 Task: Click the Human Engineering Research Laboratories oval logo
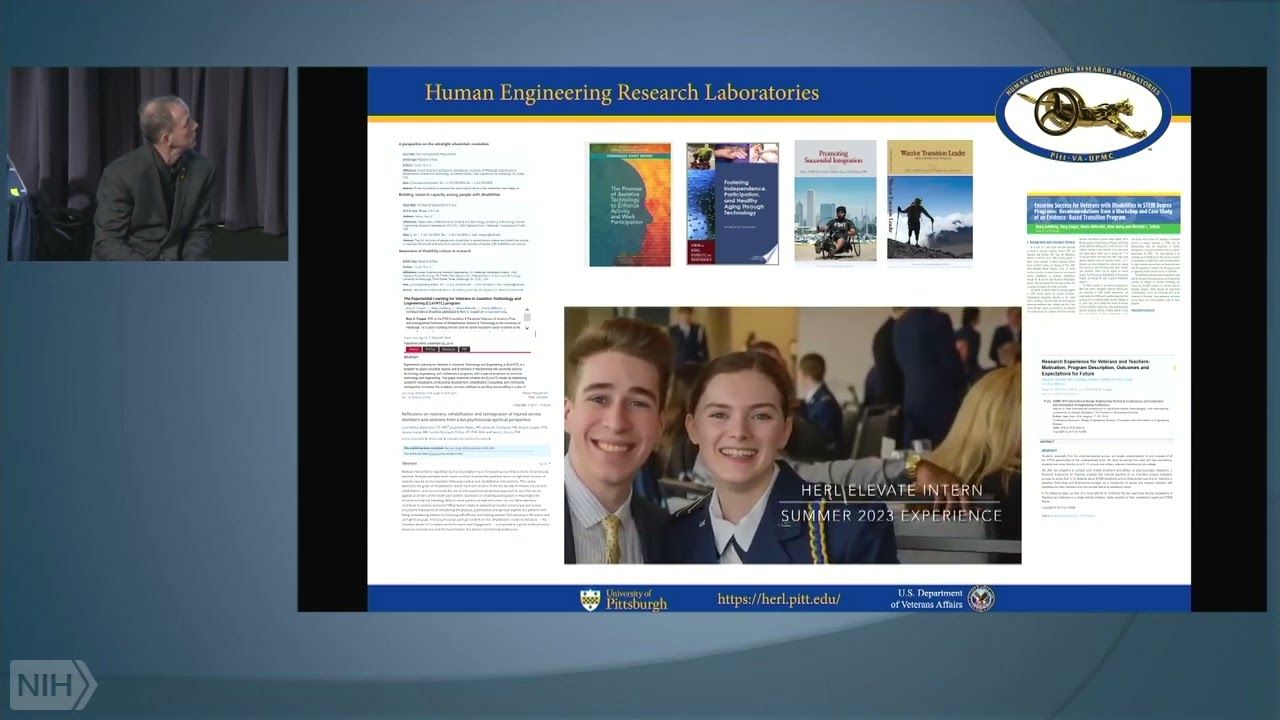coord(1083,113)
